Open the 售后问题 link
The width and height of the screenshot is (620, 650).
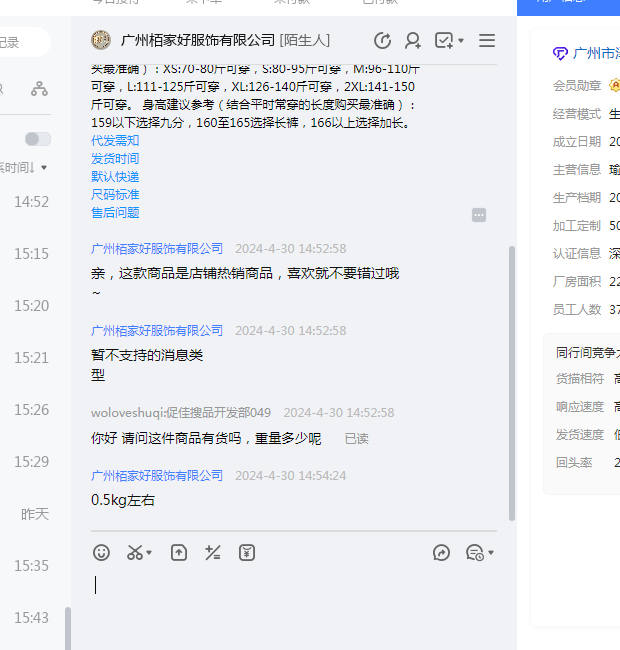click(115, 213)
